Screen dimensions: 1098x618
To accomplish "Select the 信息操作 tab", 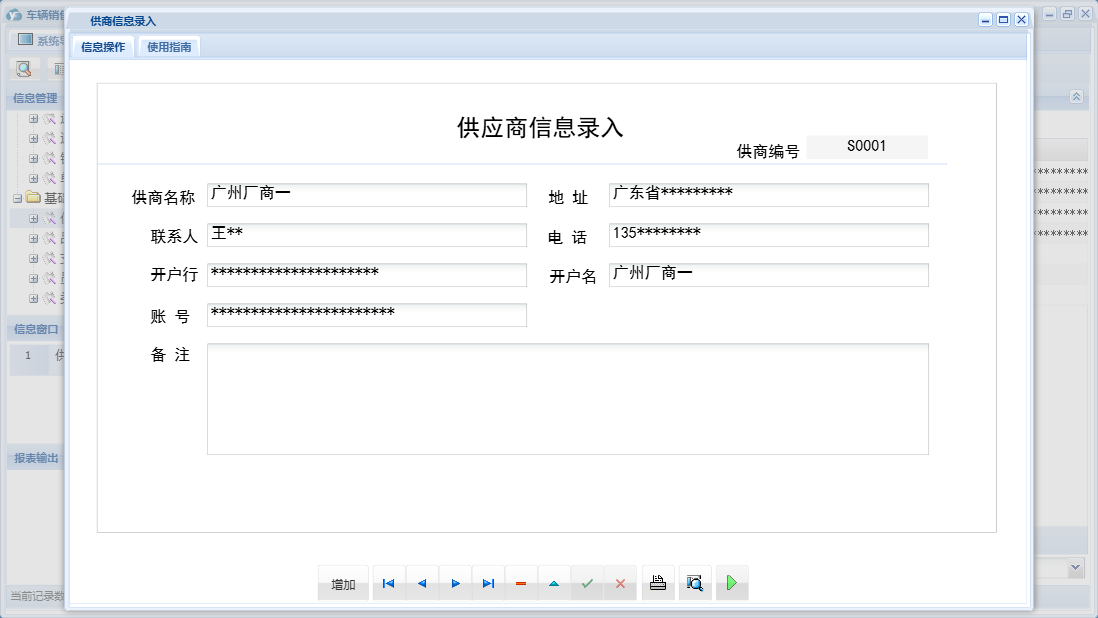I will tap(104, 46).
